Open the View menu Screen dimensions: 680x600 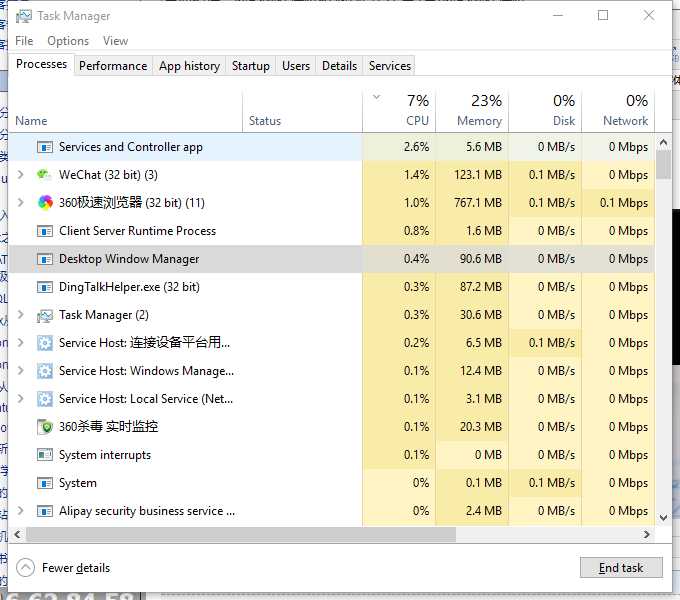(x=115, y=41)
